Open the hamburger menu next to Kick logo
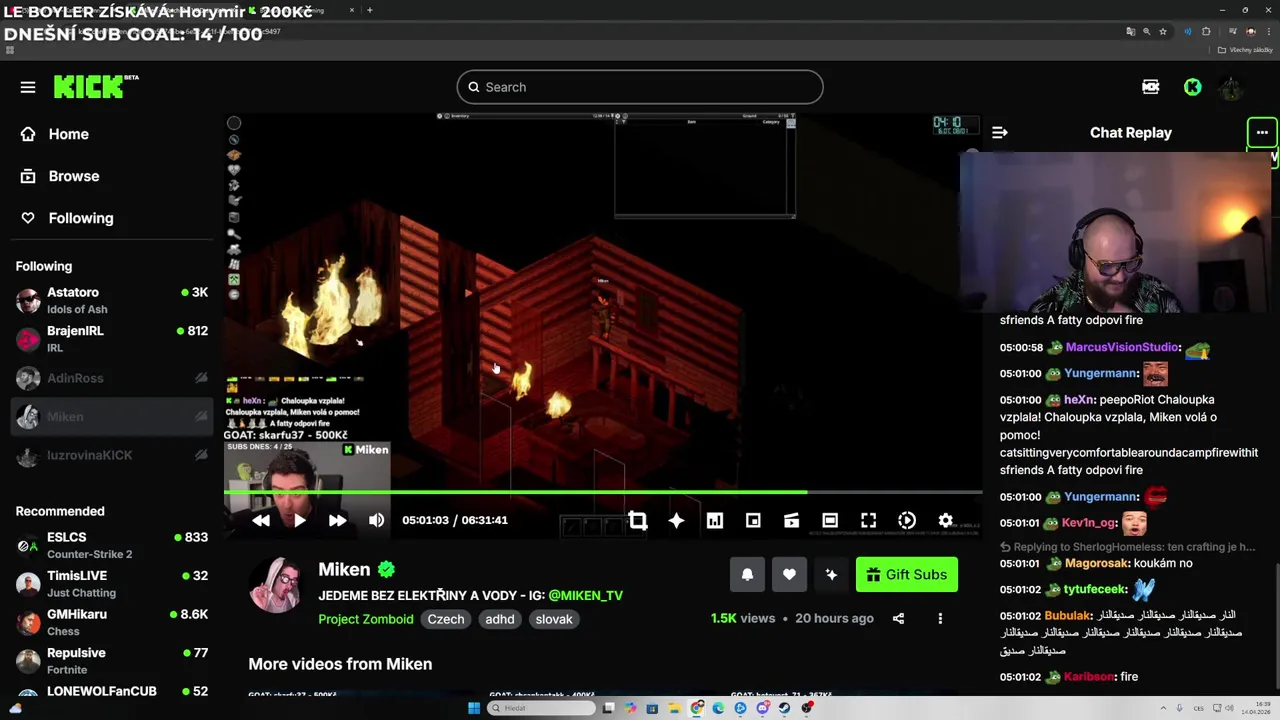Screen dimensions: 1280x720 [x=28, y=87]
